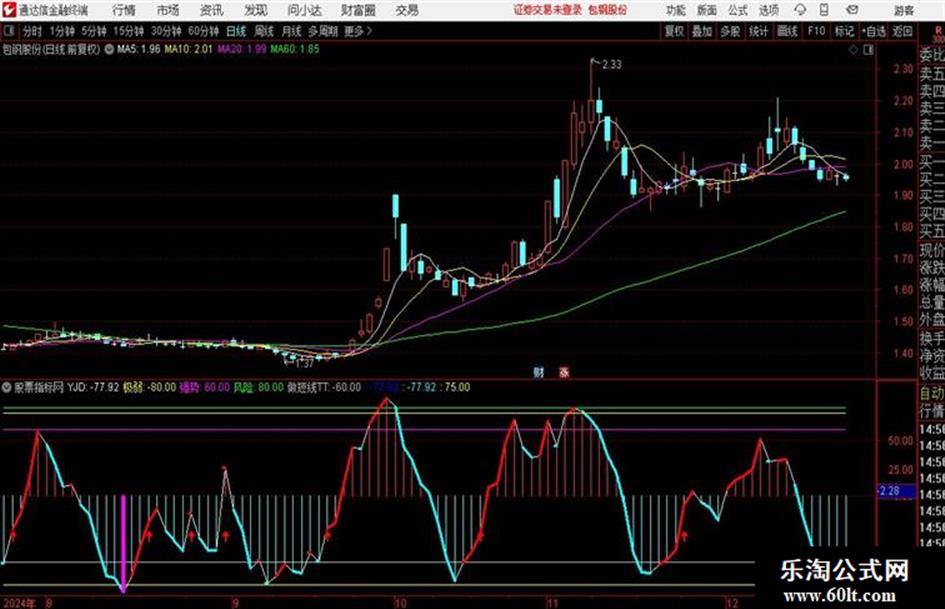Click the MA20: 1.99 label
This screenshot has width=945, height=609.
tap(242, 49)
